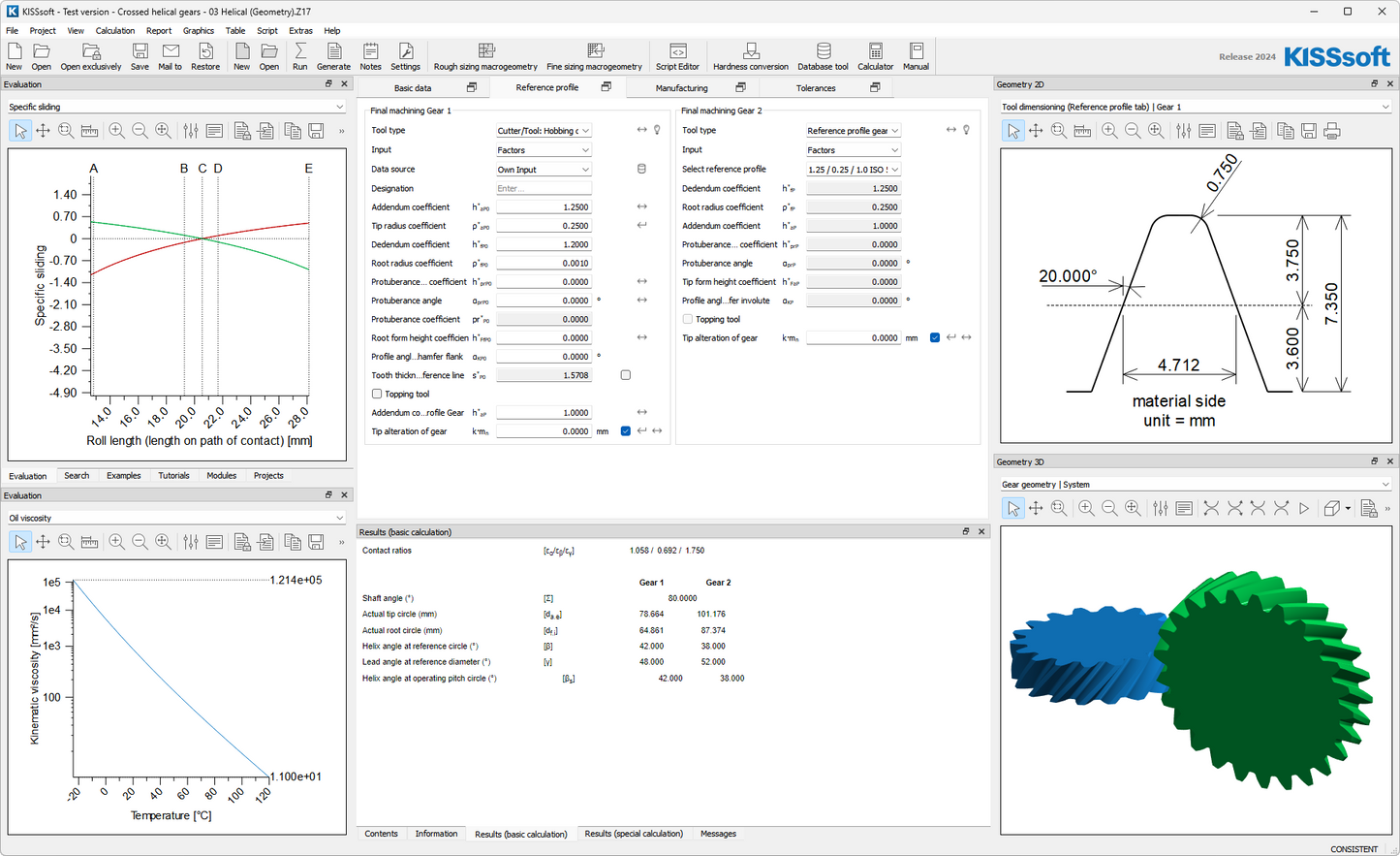Open the Mail to icon
Screen dimensions: 1400x856
tap(171, 56)
